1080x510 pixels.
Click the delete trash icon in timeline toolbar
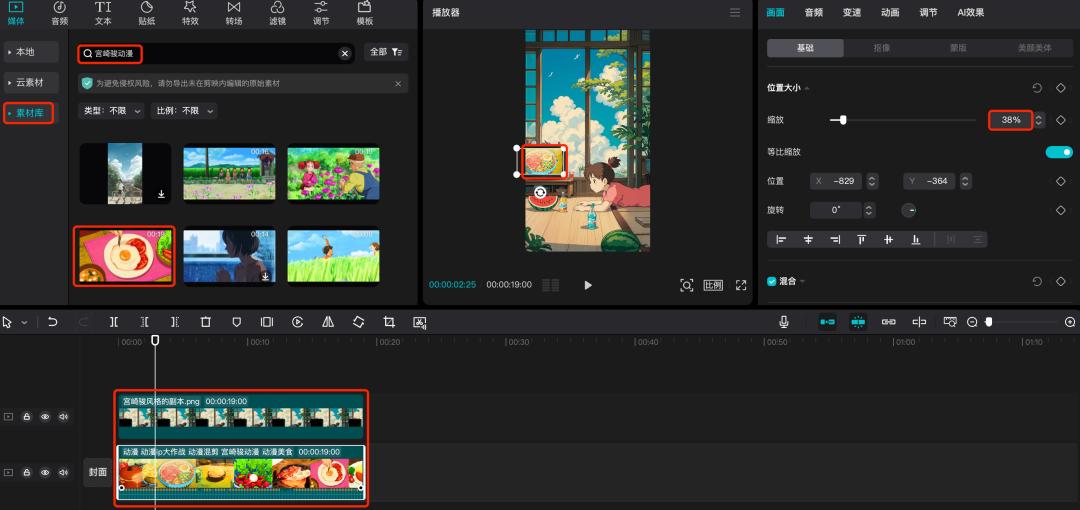205,322
